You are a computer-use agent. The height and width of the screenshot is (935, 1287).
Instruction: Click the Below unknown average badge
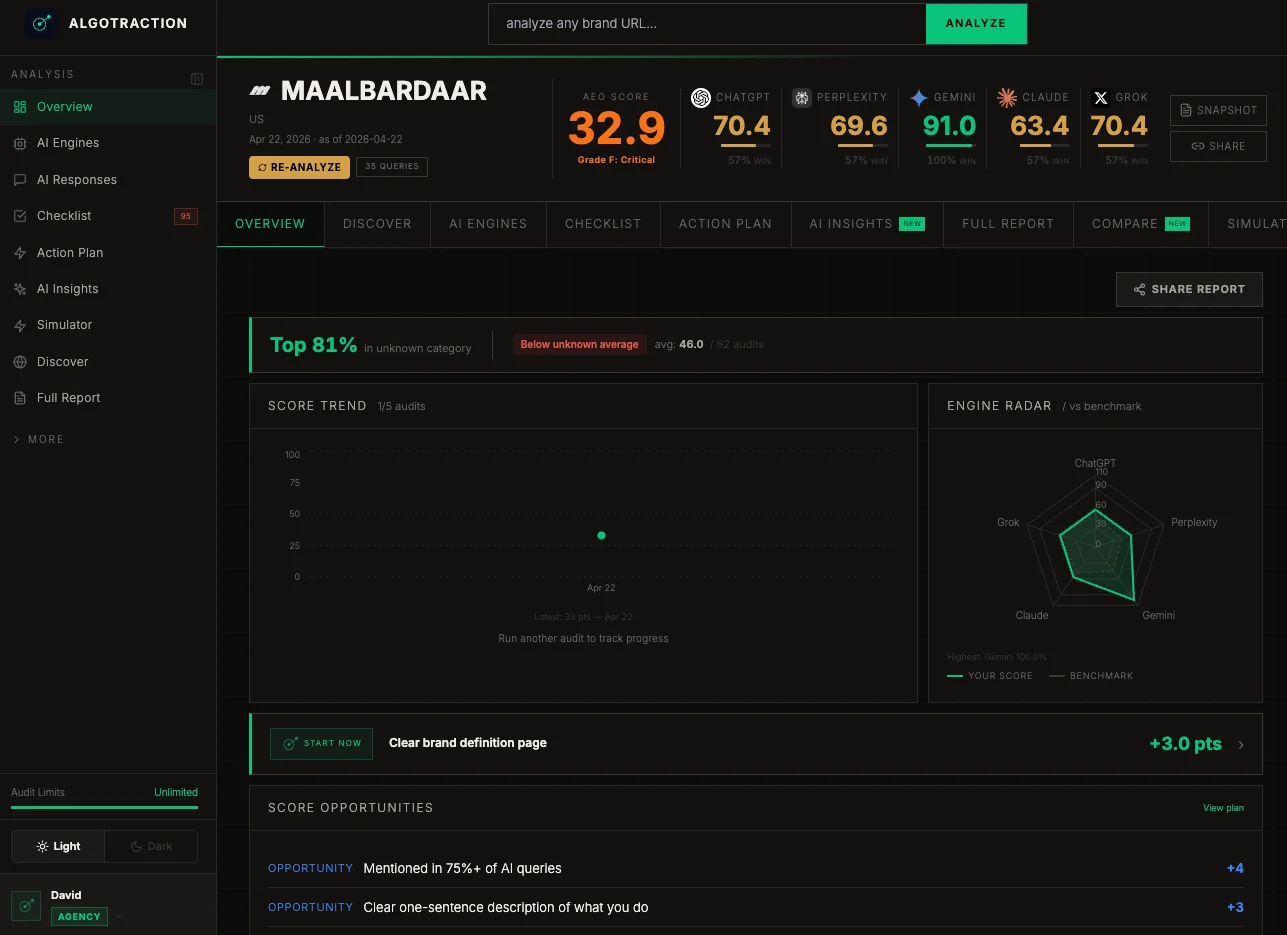[579, 344]
